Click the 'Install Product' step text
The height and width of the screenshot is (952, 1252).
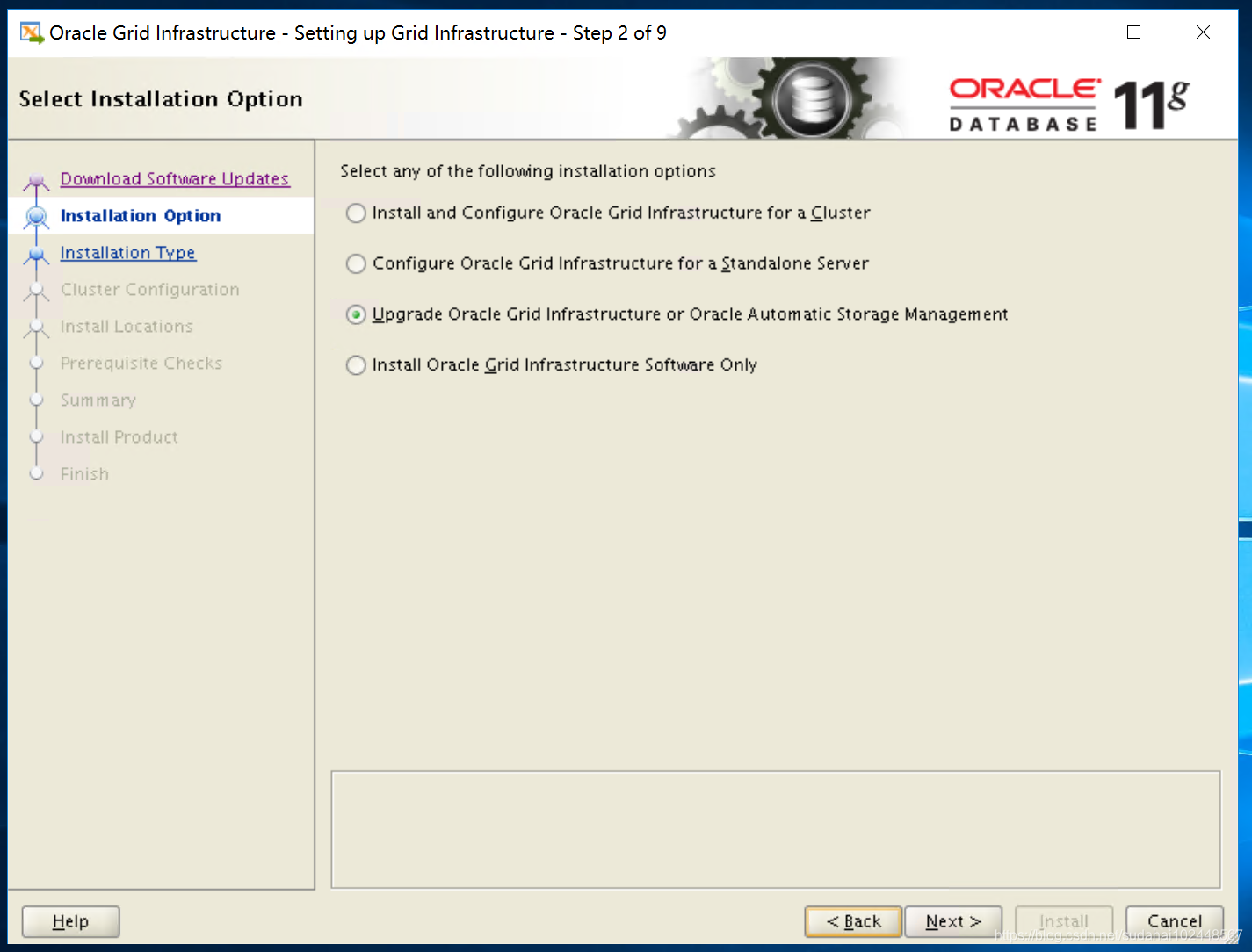pyautogui.click(x=119, y=437)
